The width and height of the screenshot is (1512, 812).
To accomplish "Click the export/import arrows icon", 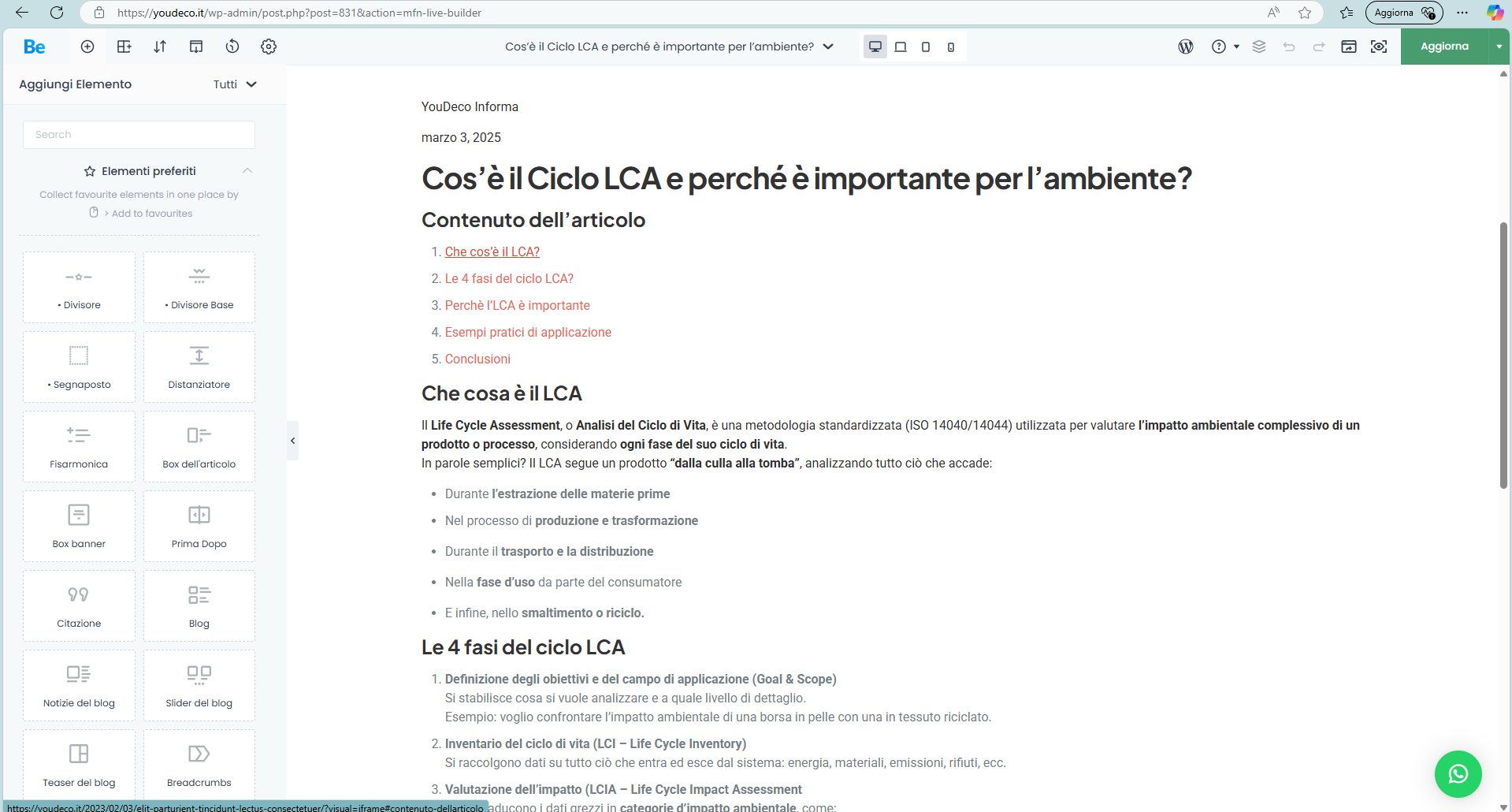I will [160, 47].
